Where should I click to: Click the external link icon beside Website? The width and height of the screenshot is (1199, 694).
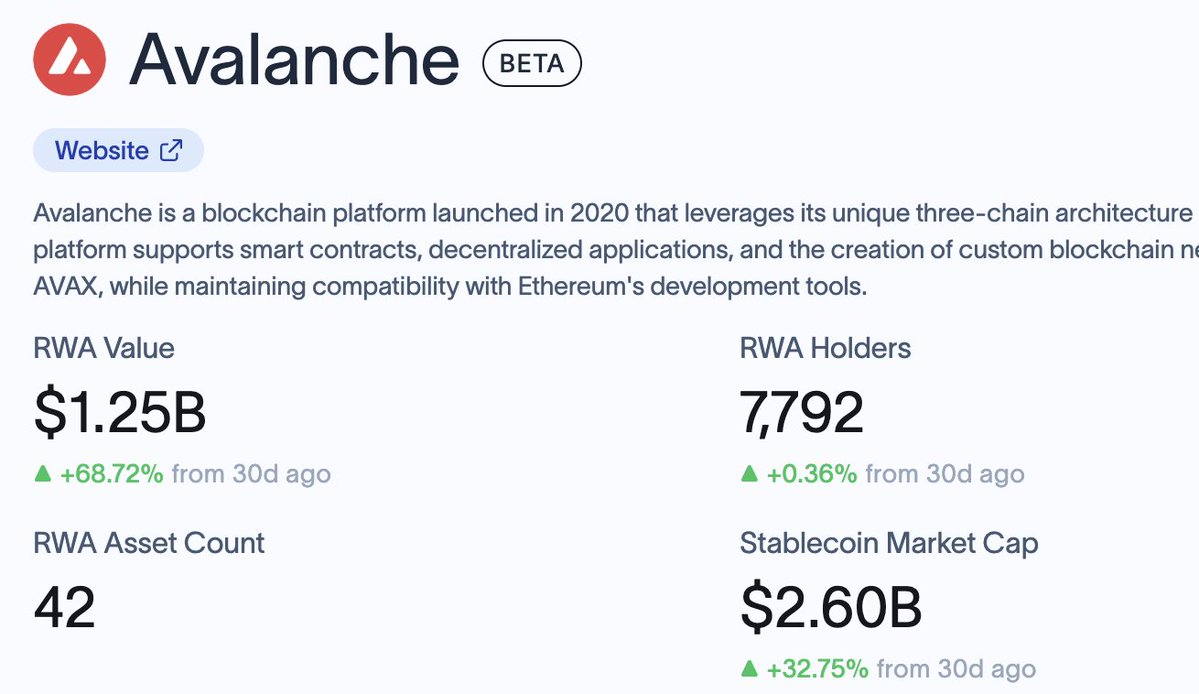172,150
